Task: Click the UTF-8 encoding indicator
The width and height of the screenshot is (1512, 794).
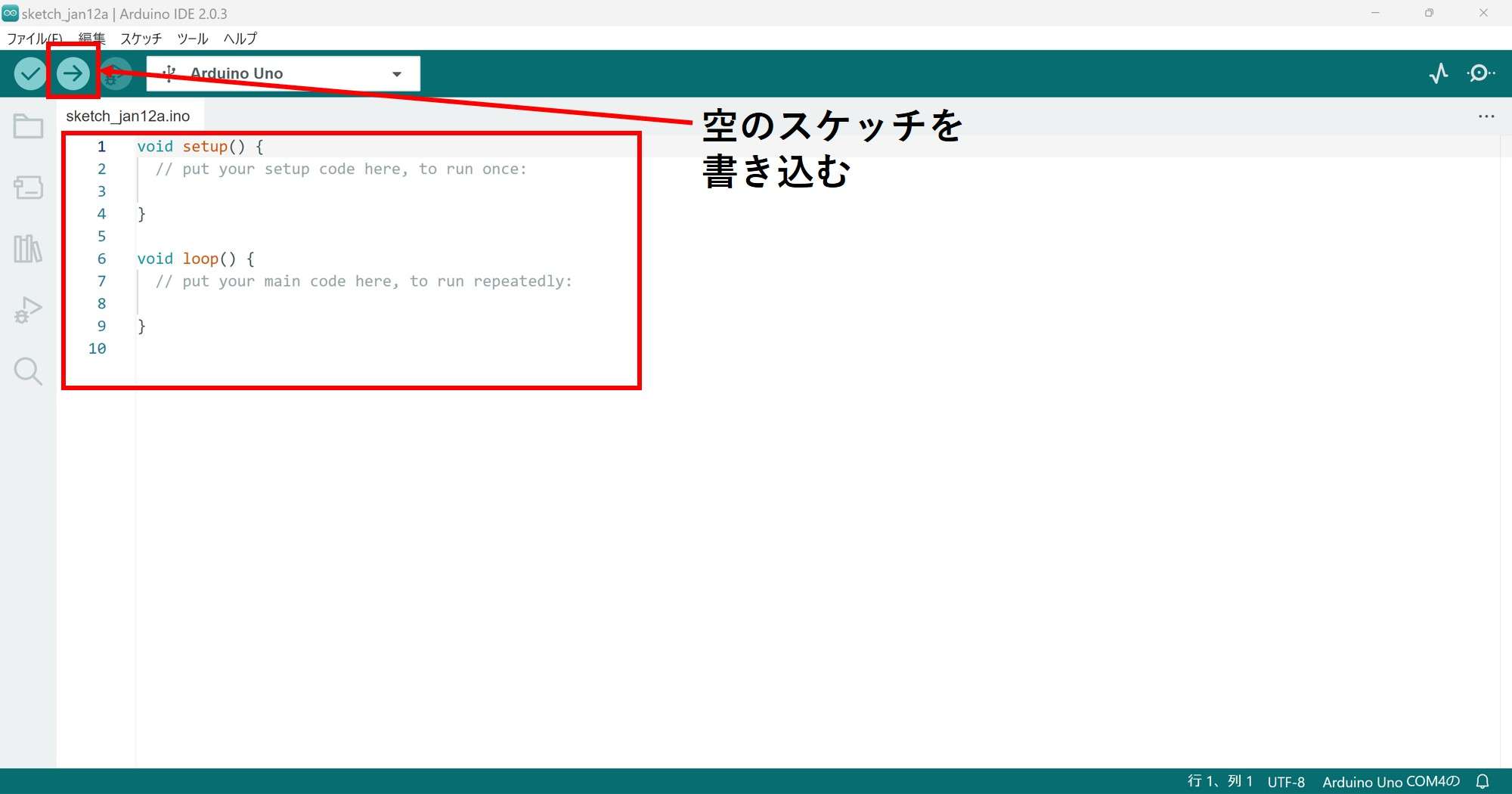Action: (x=1286, y=781)
